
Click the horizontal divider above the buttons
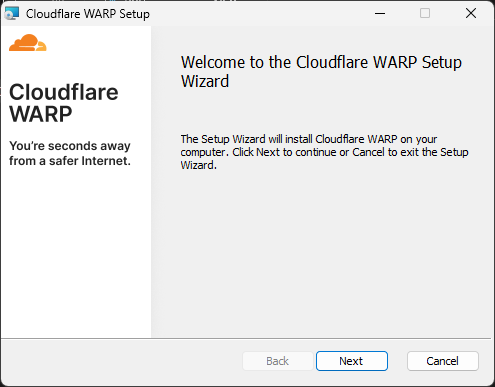tap(246, 339)
